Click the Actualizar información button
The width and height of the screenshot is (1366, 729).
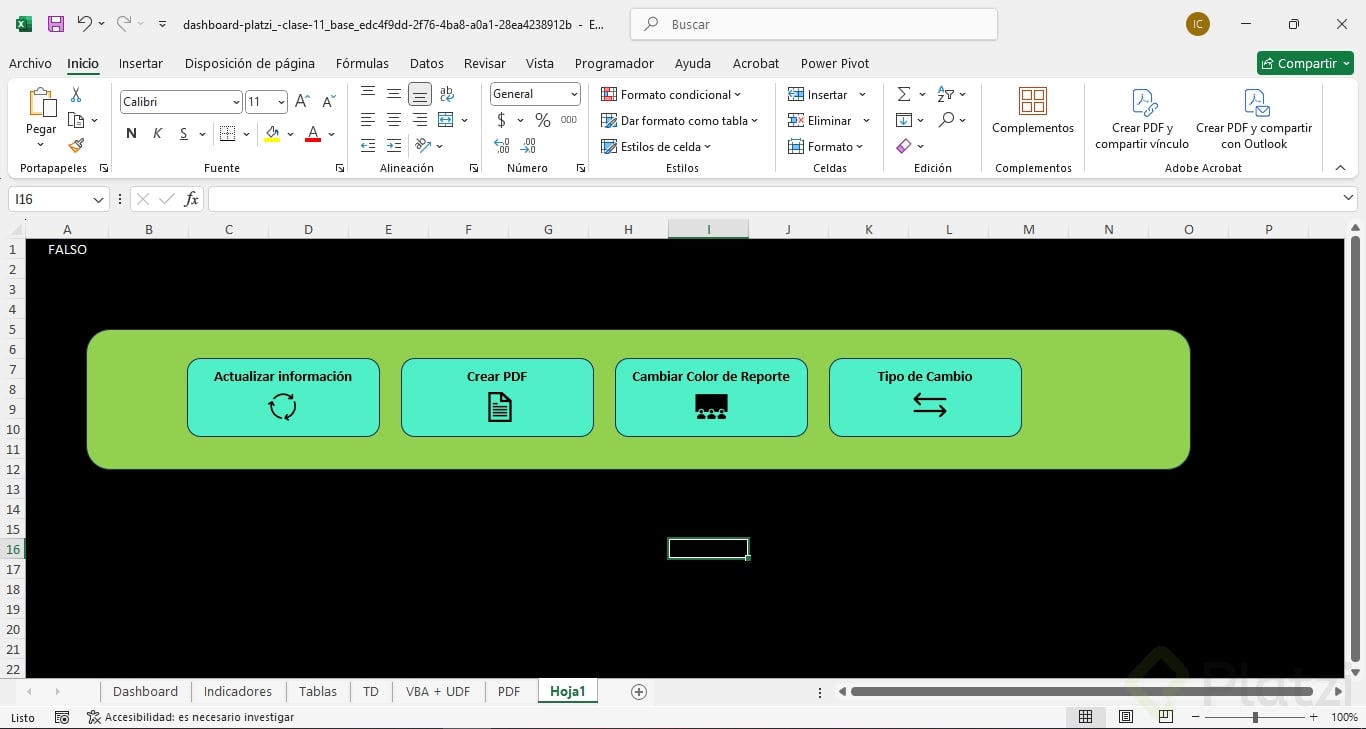point(283,397)
